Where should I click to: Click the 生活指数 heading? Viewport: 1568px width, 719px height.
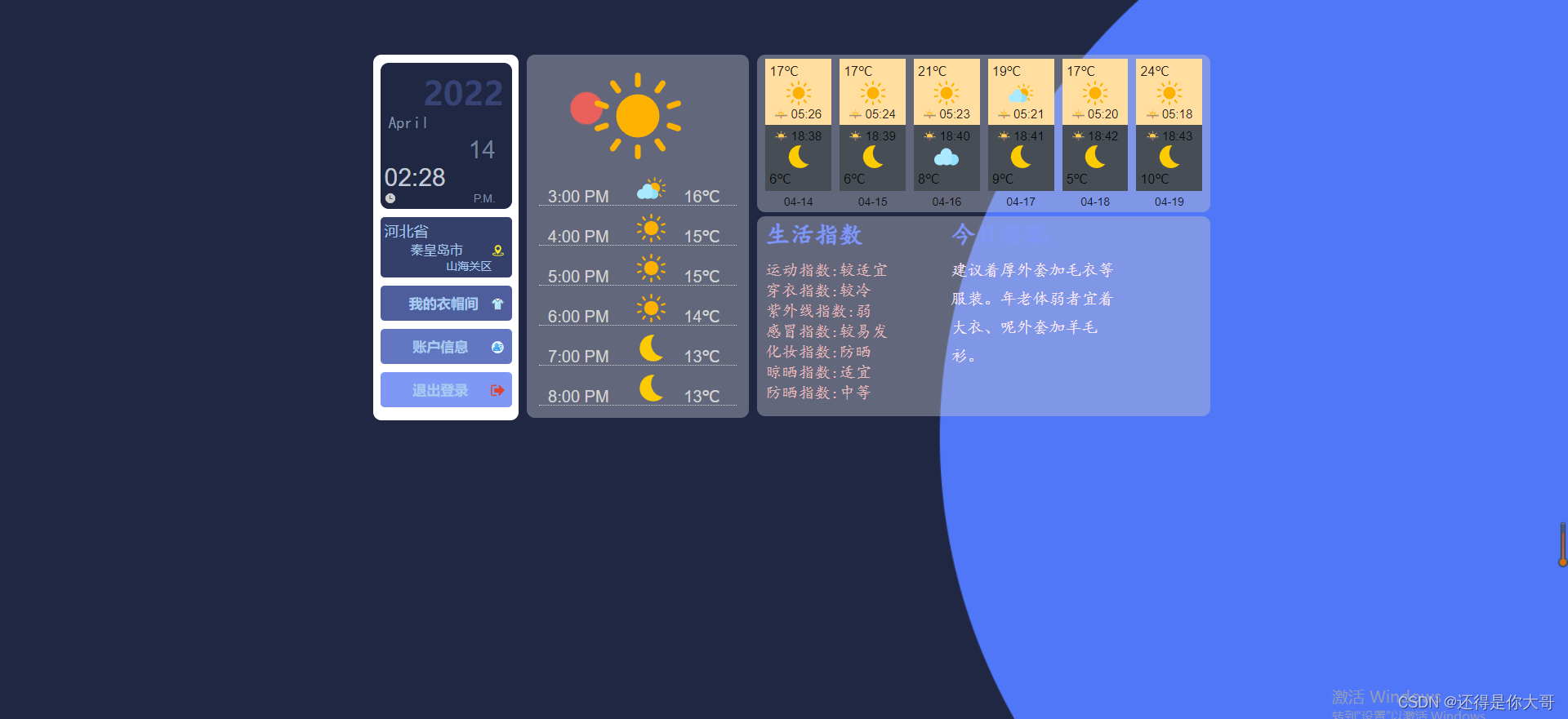click(x=814, y=235)
